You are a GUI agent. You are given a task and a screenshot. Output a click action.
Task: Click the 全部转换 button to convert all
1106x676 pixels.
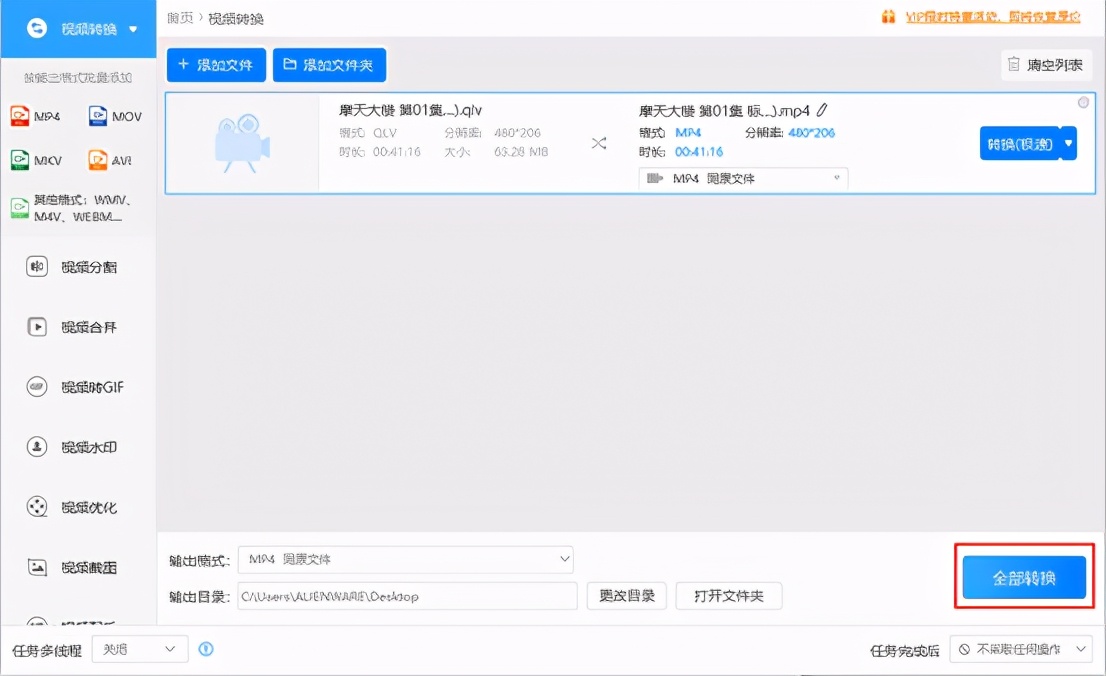(x=1023, y=577)
